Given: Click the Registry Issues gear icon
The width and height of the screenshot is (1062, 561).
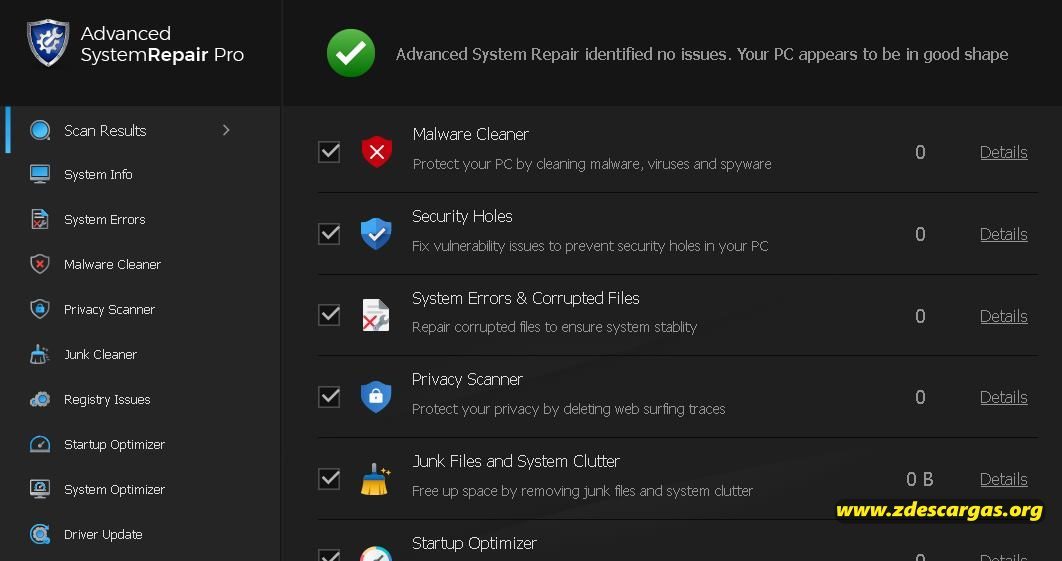Looking at the screenshot, I should 40,399.
